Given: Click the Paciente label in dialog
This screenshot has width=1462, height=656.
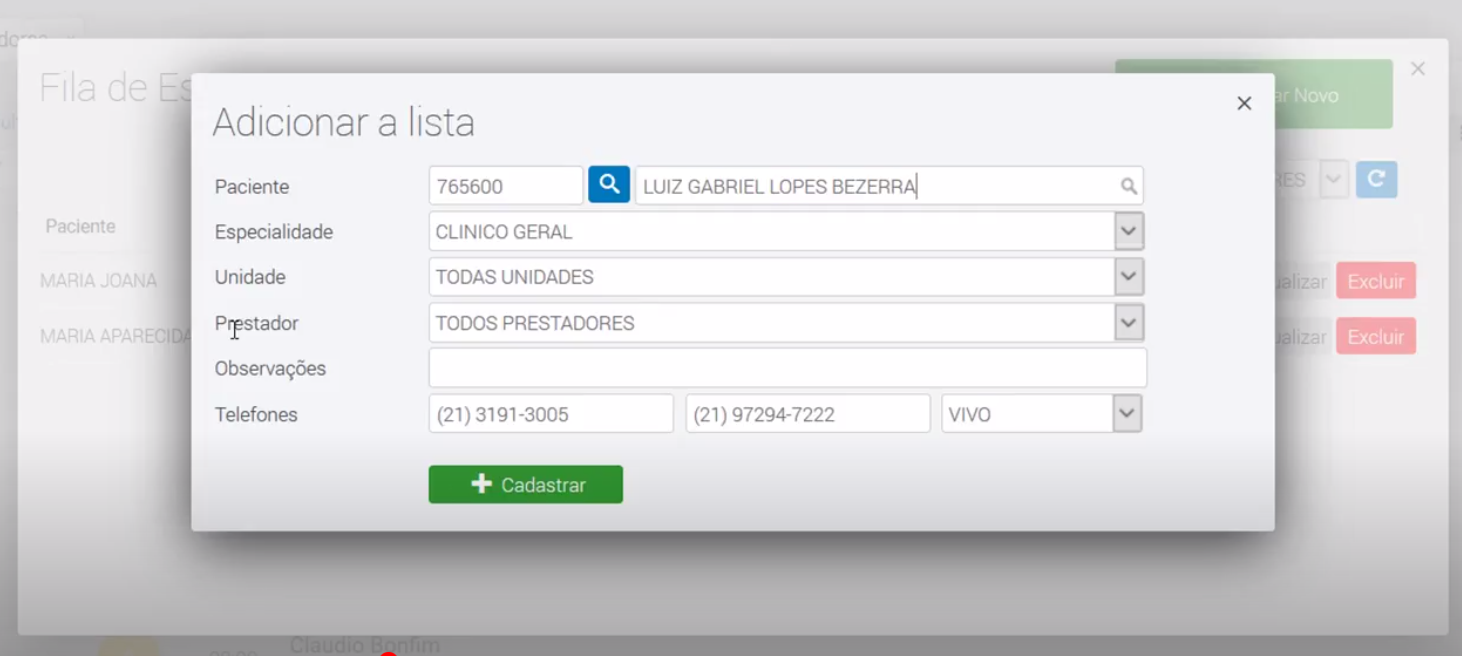Looking at the screenshot, I should pyautogui.click(x=252, y=187).
